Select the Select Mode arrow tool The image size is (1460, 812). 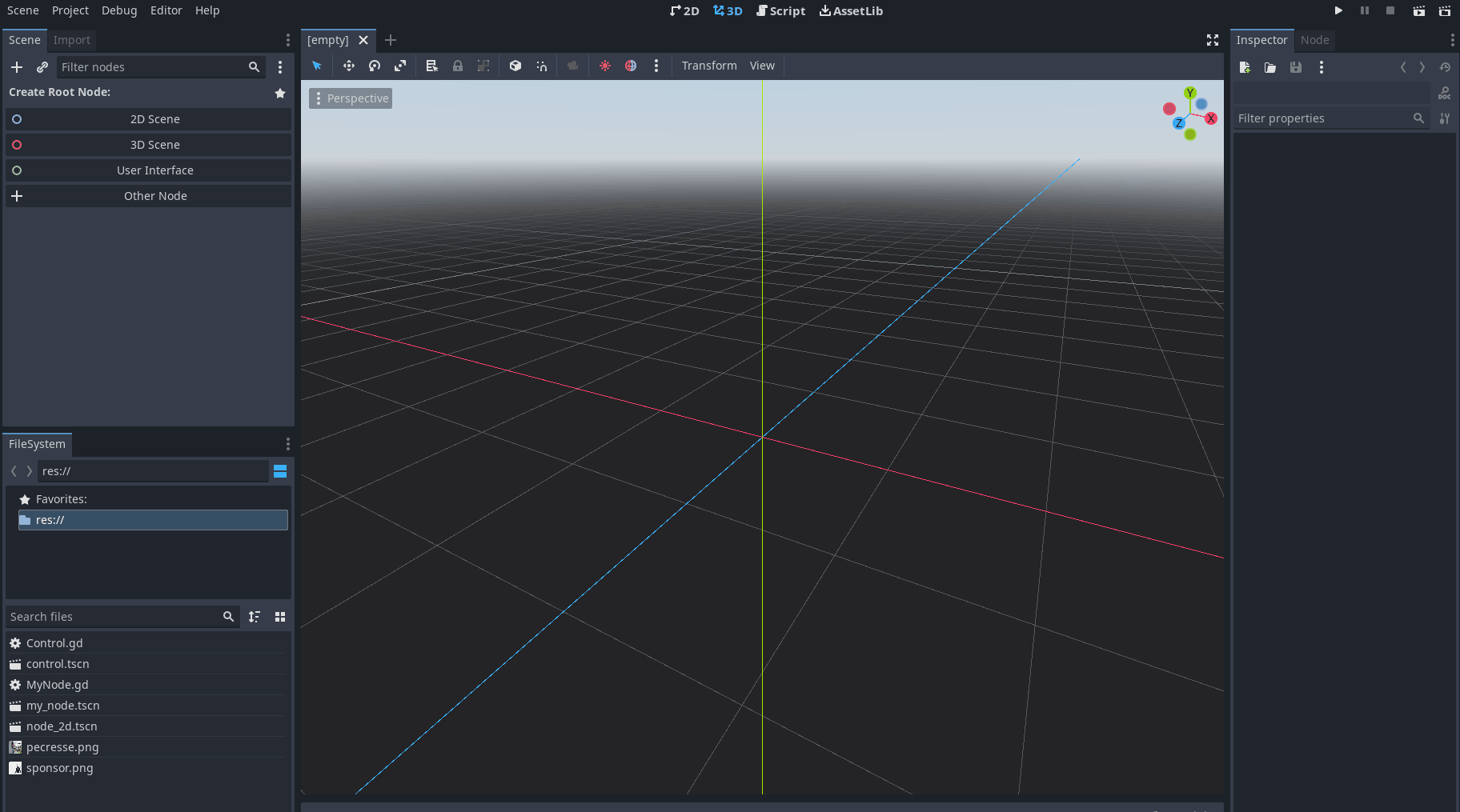point(317,66)
